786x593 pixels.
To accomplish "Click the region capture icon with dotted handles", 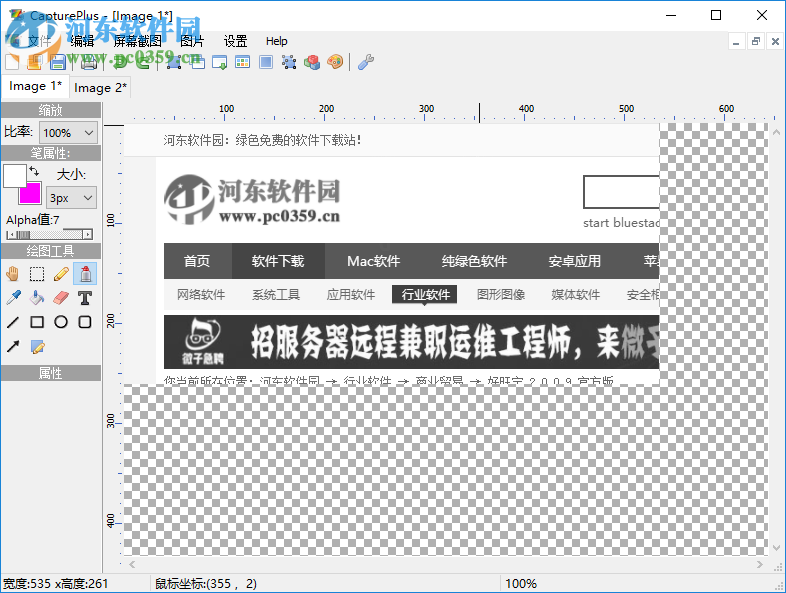I will 289,62.
